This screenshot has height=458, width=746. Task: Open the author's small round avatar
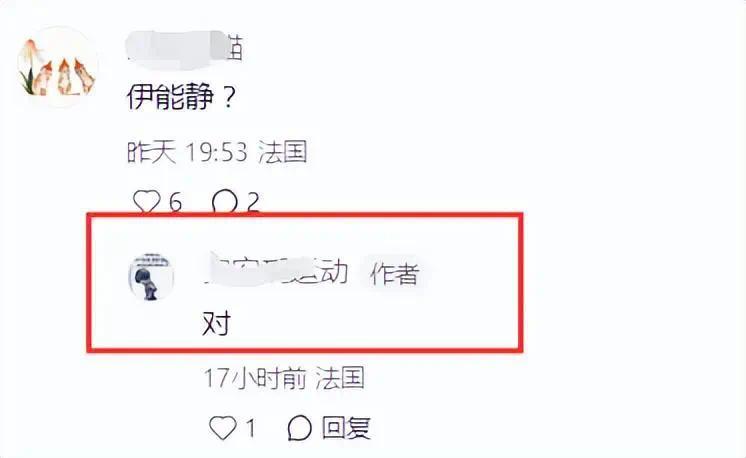[151, 277]
